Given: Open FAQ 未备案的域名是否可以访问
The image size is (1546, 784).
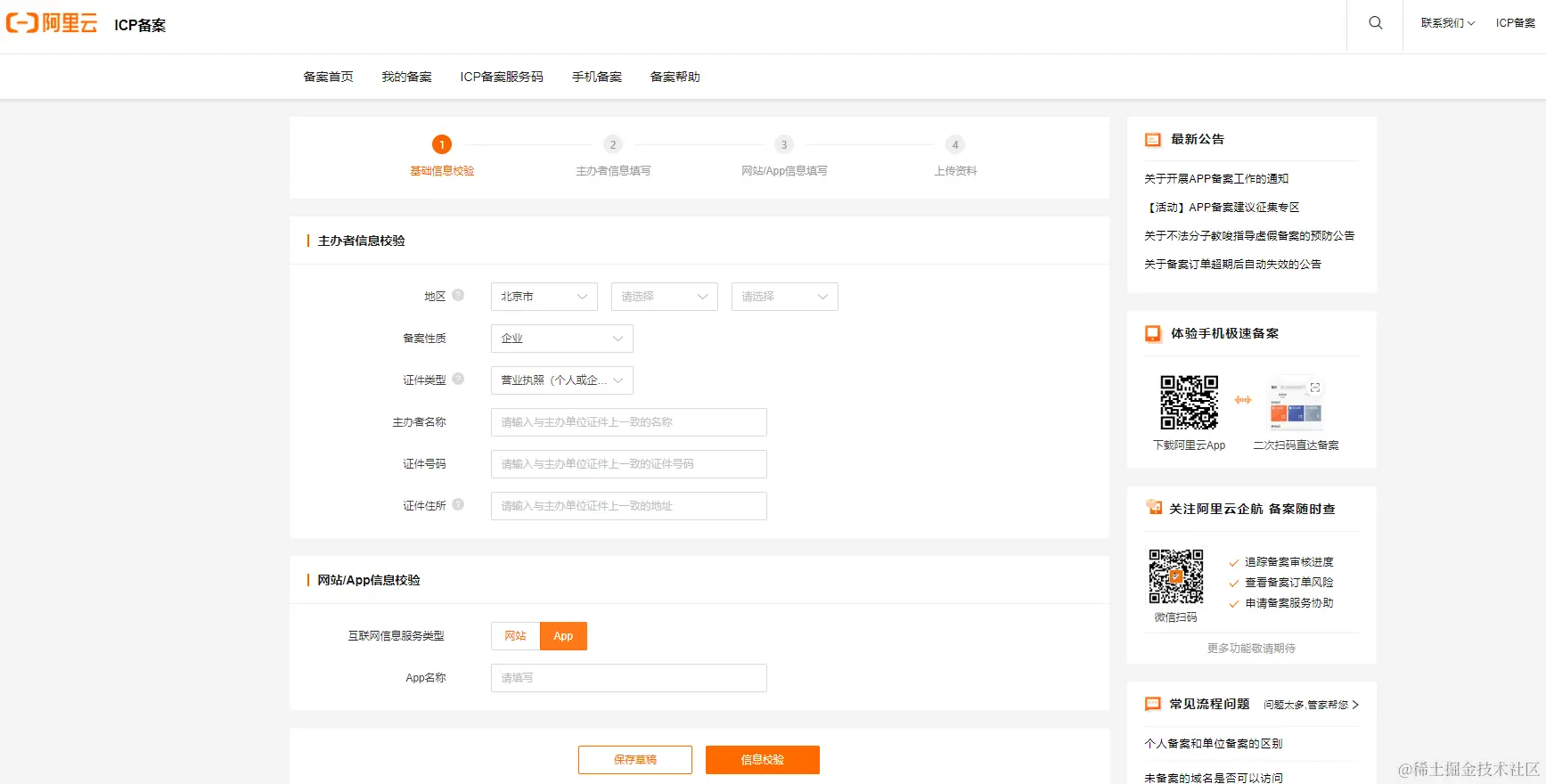Looking at the screenshot, I should pos(1213,778).
